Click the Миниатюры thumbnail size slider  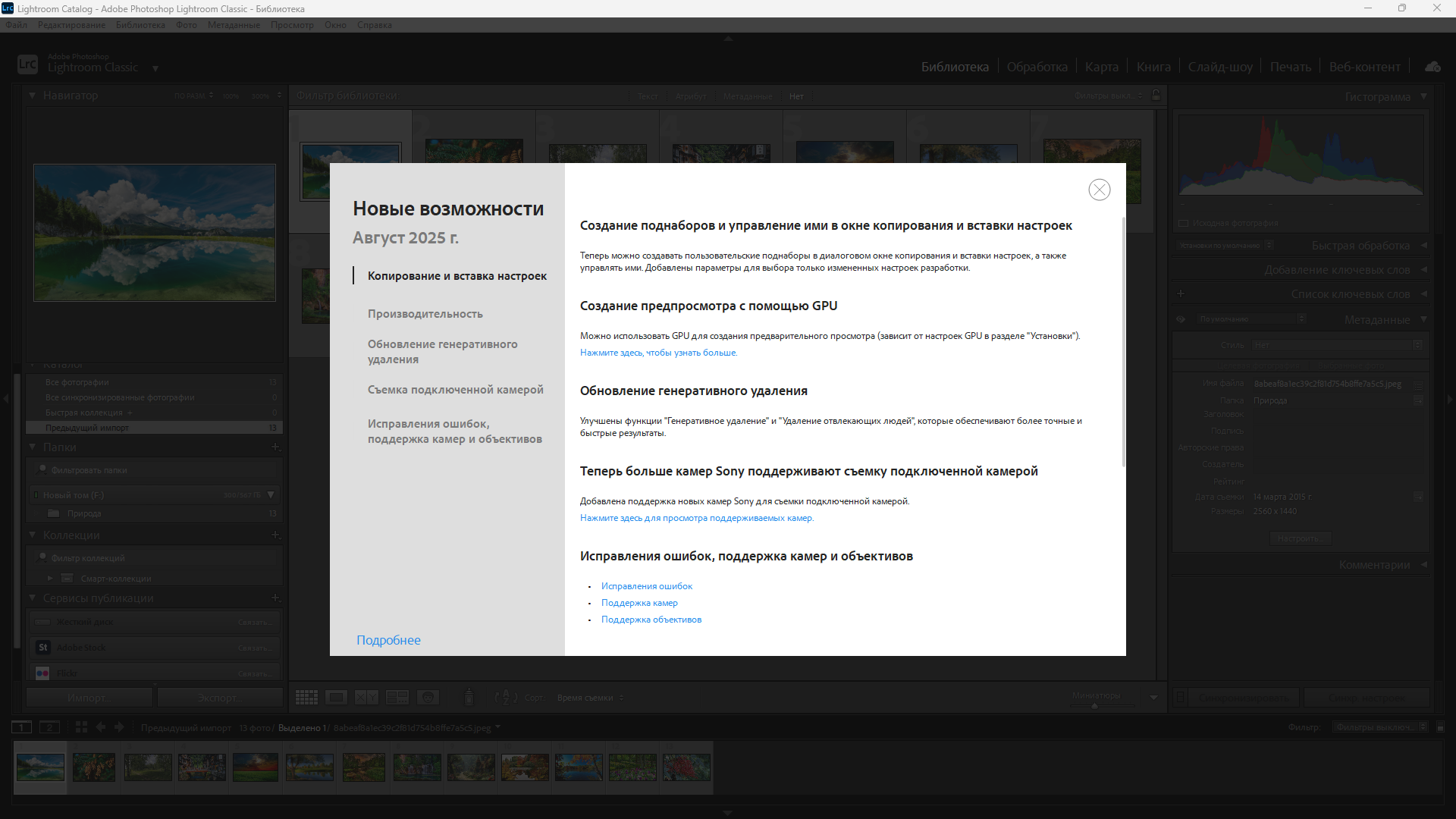point(1095,706)
